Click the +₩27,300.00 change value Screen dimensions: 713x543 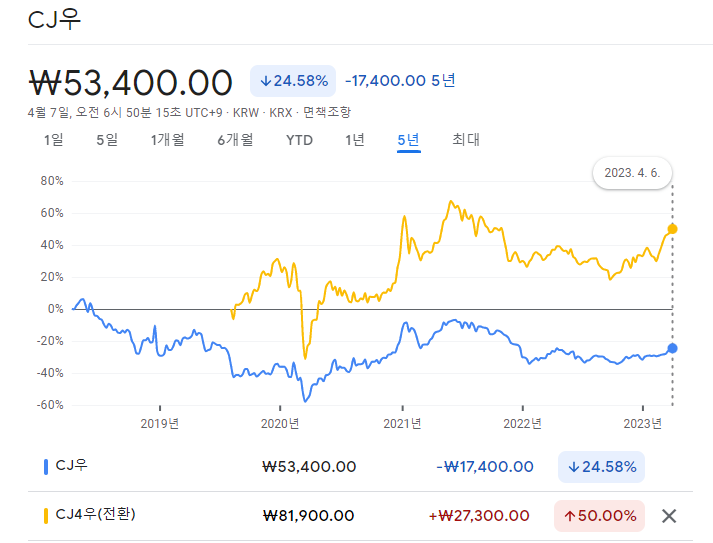click(479, 516)
